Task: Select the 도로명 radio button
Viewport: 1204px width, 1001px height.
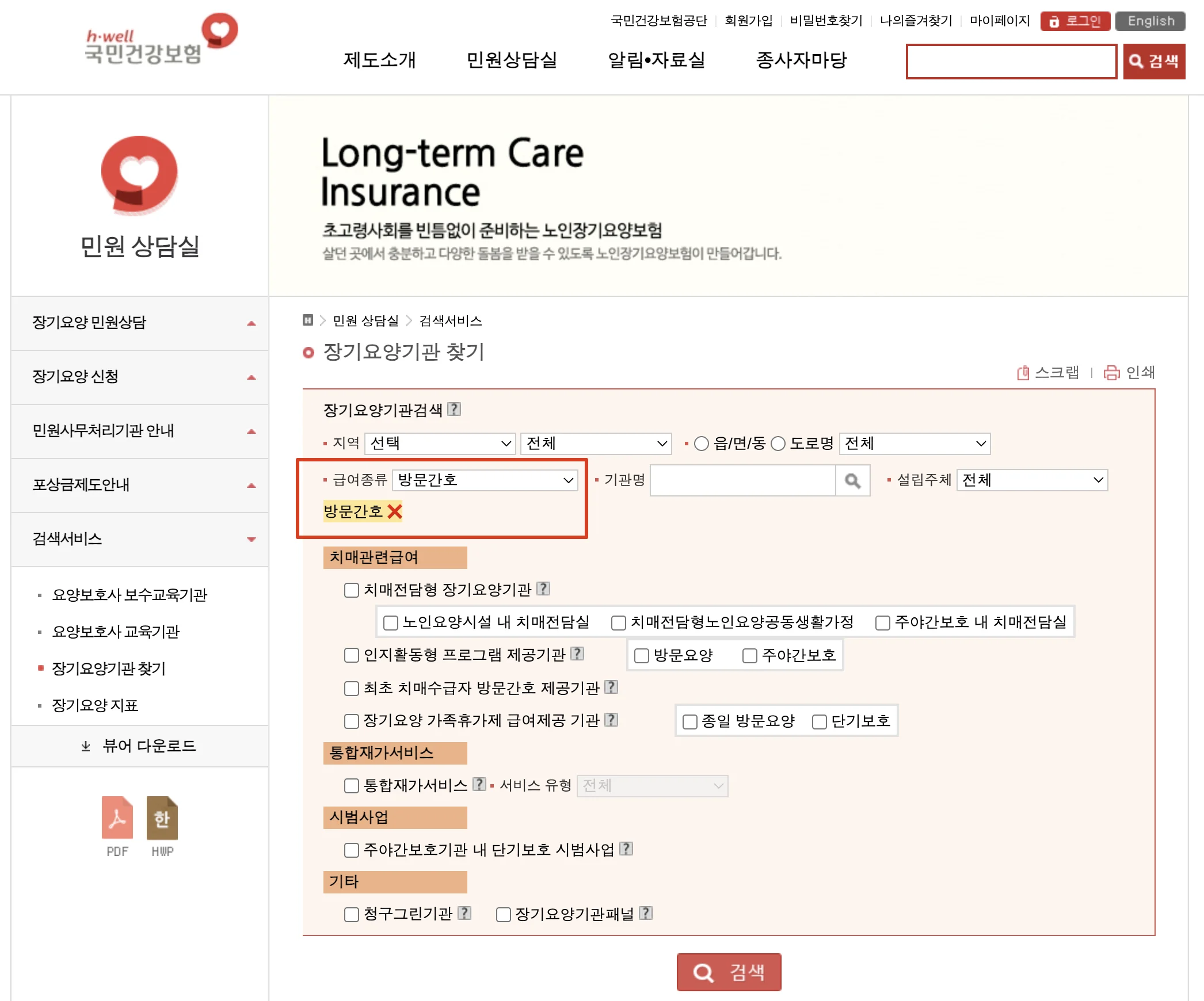Action: coord(778,444)
